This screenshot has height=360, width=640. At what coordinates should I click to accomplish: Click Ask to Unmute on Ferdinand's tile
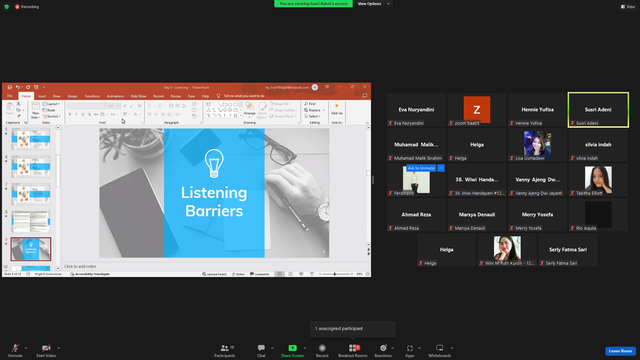[421, 168]
